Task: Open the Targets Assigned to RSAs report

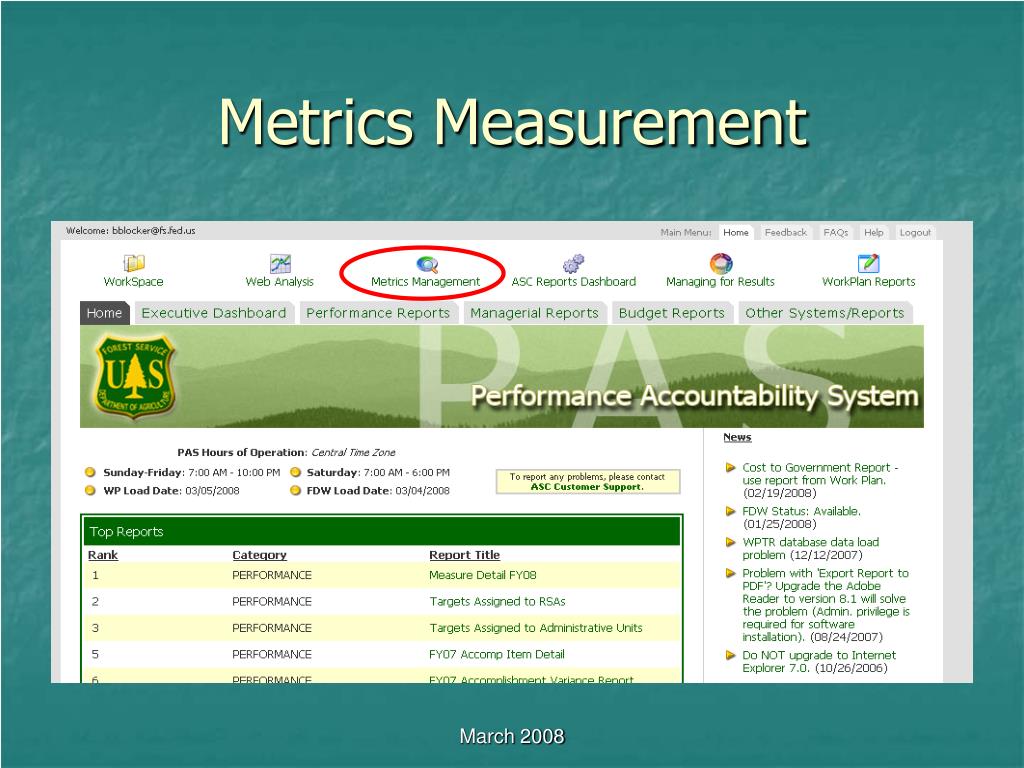Action: coord(497,601)
